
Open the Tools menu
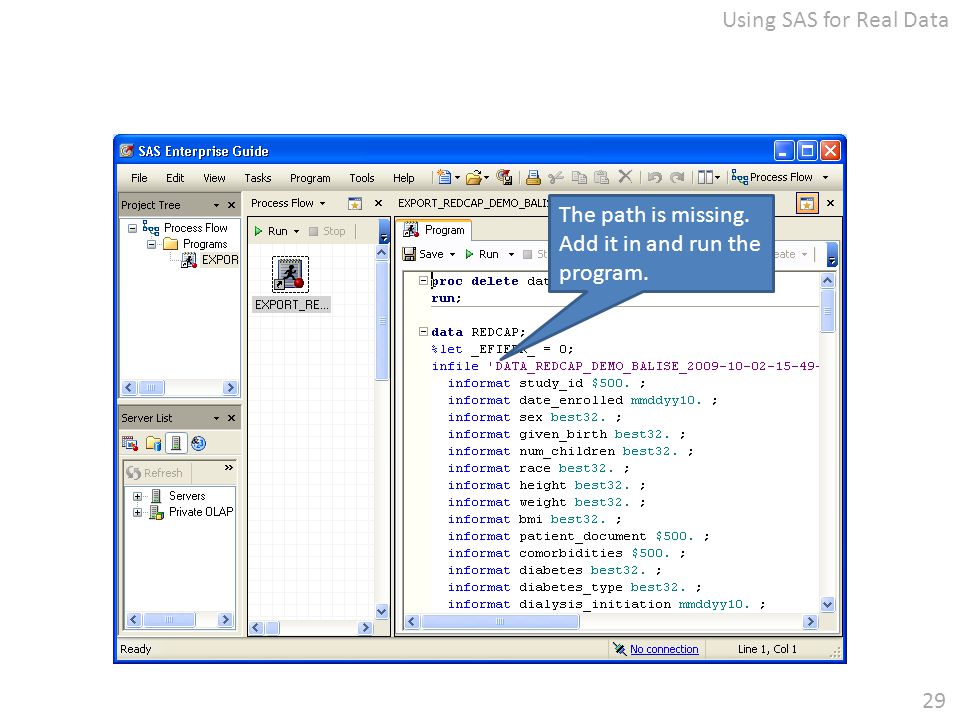(x=362, y=178)
